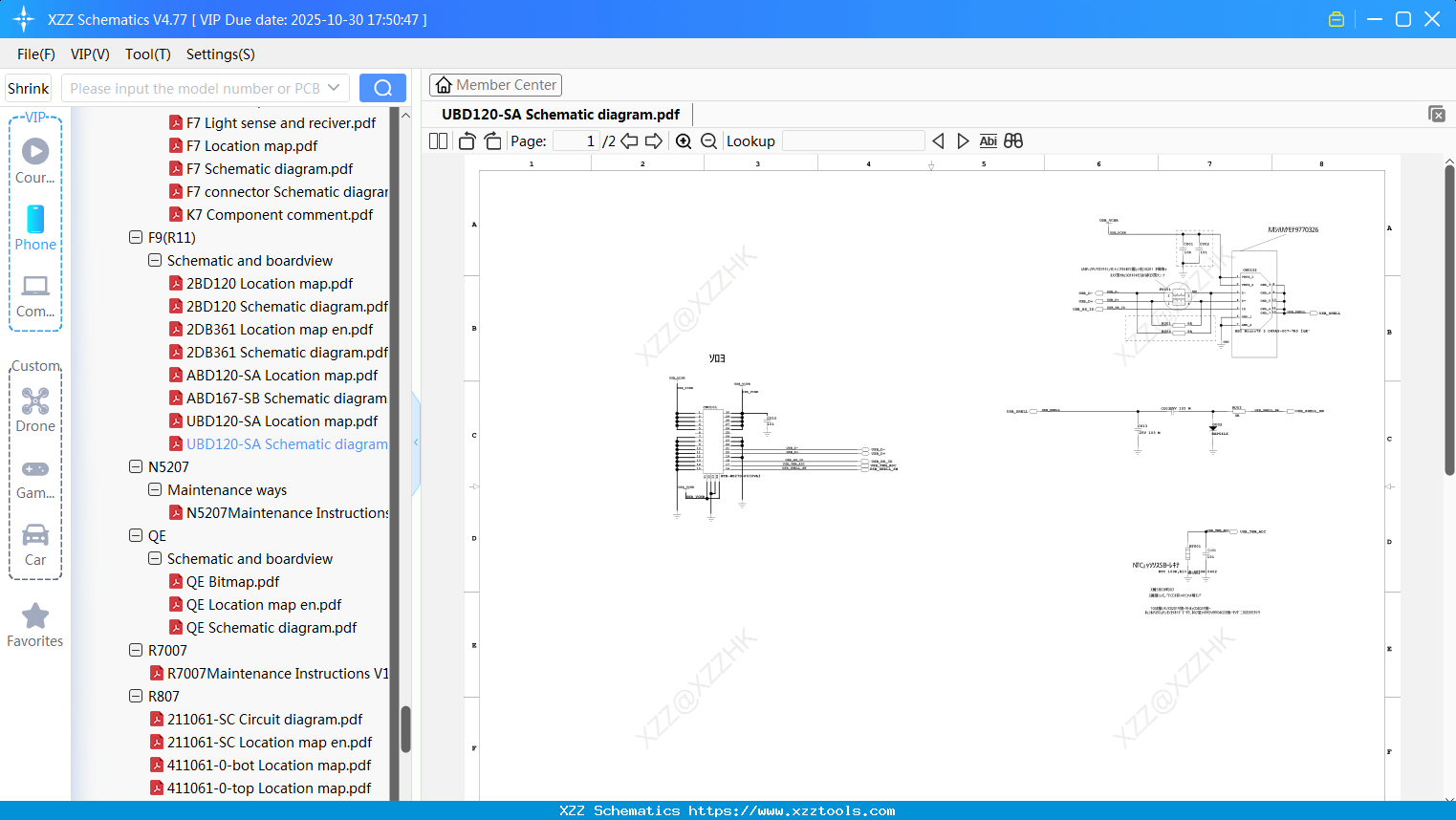Open the model number dropdown arrow
1456x820 pixels.
[x=334, y=88]
